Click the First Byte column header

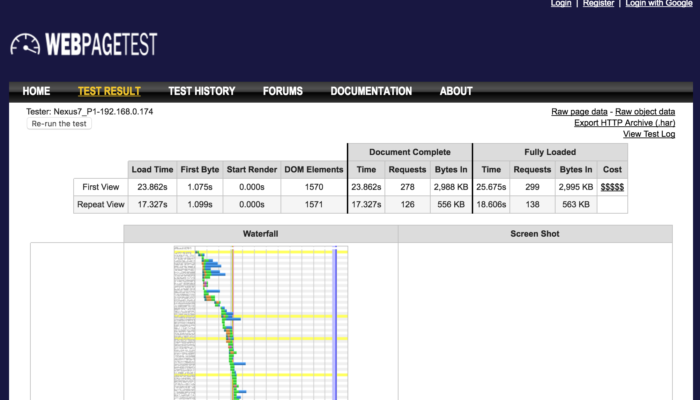pyautogui.click(x=200, y=170)
